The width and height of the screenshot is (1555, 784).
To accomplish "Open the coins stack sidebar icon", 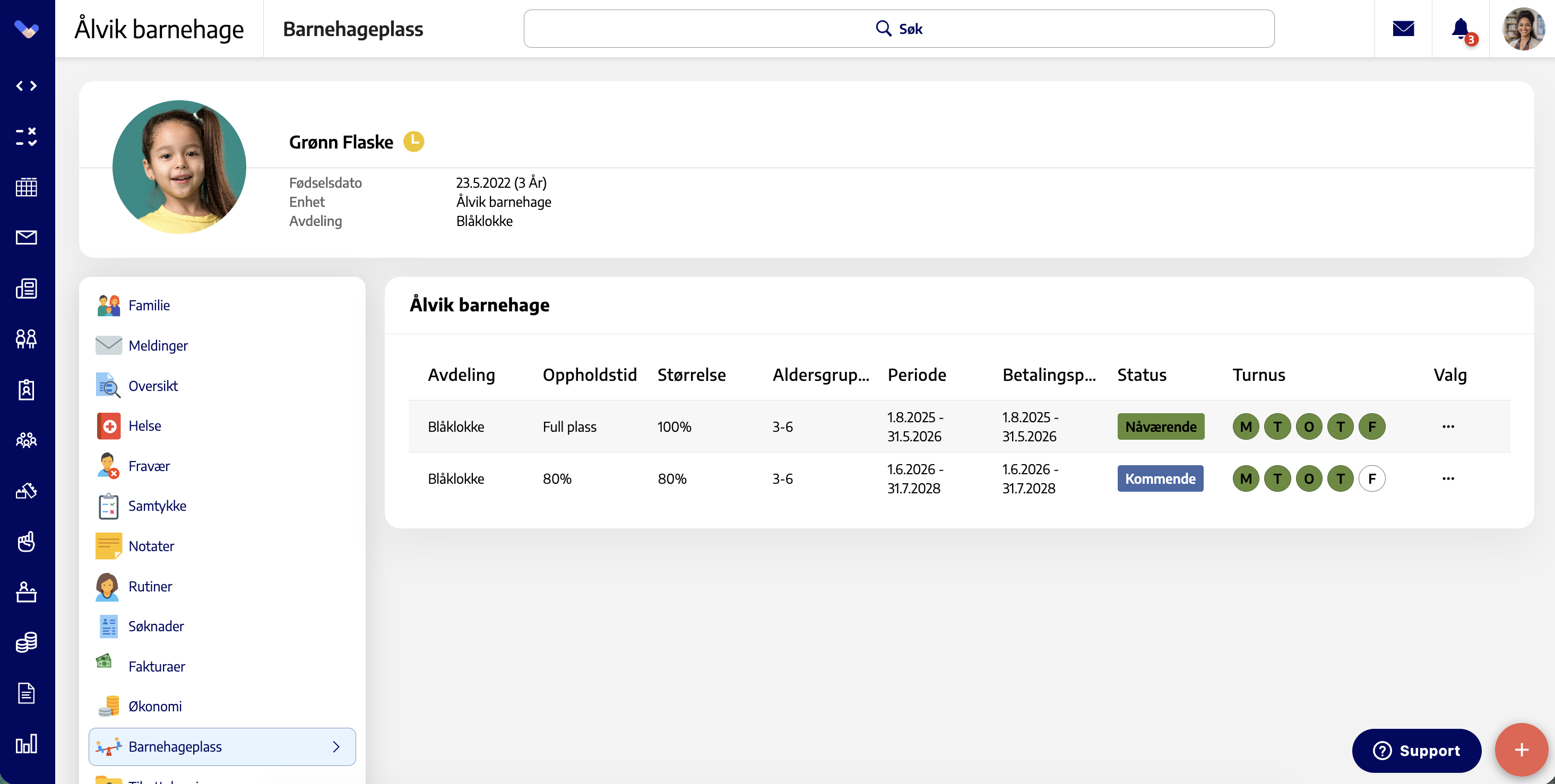I will [x=26, y=642].
